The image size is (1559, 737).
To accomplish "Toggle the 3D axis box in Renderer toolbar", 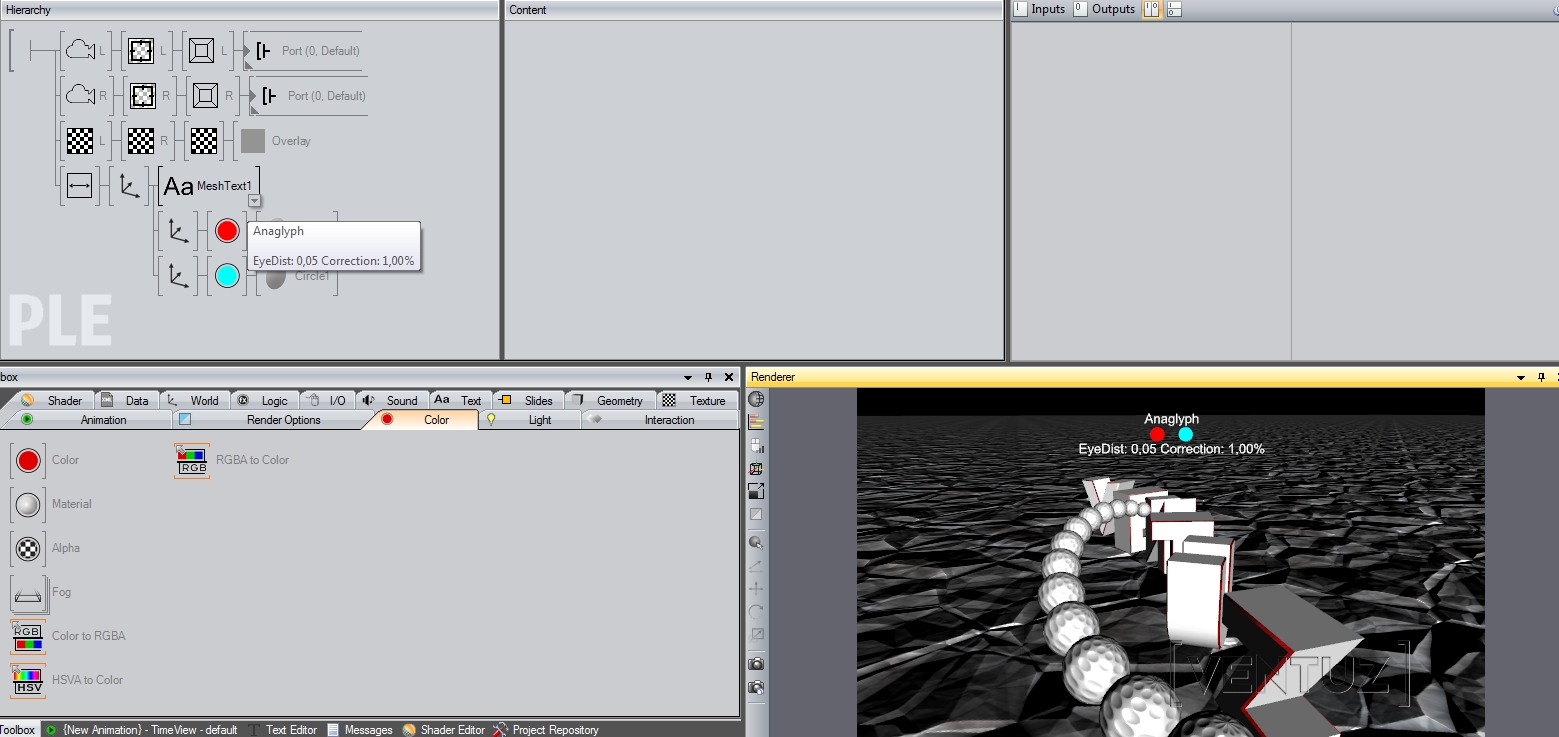I will tap(756, 468).
